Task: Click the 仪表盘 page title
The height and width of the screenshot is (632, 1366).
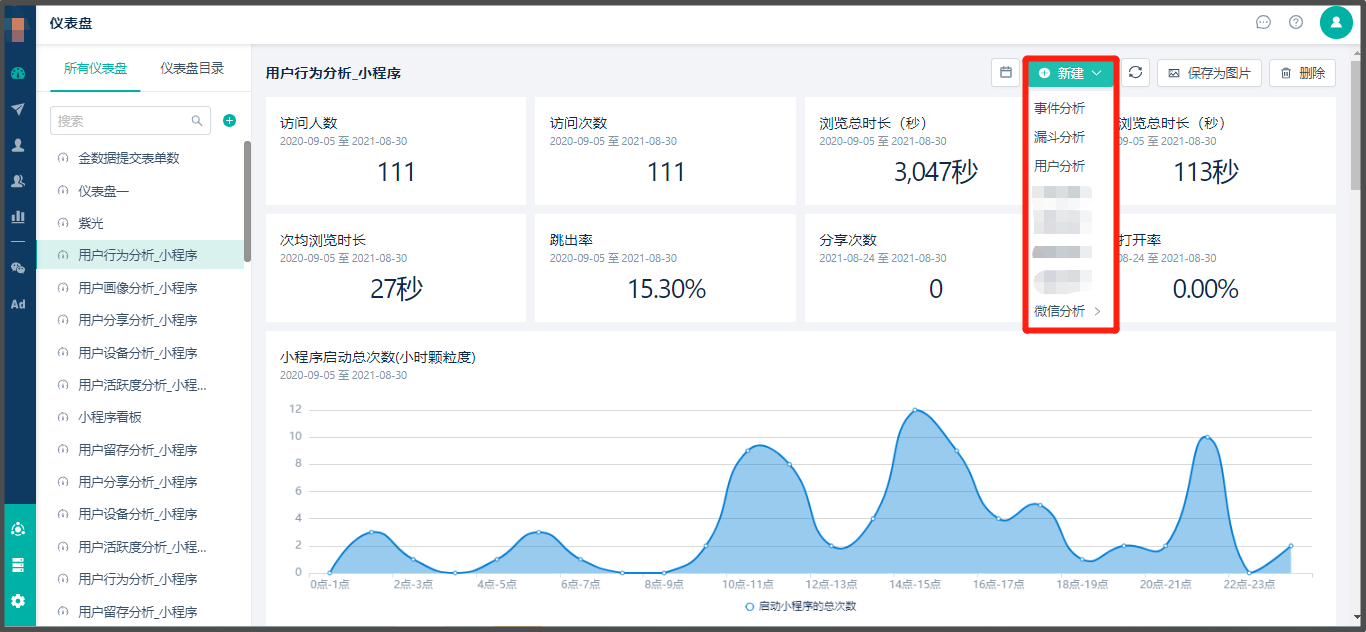Action: 70,23
